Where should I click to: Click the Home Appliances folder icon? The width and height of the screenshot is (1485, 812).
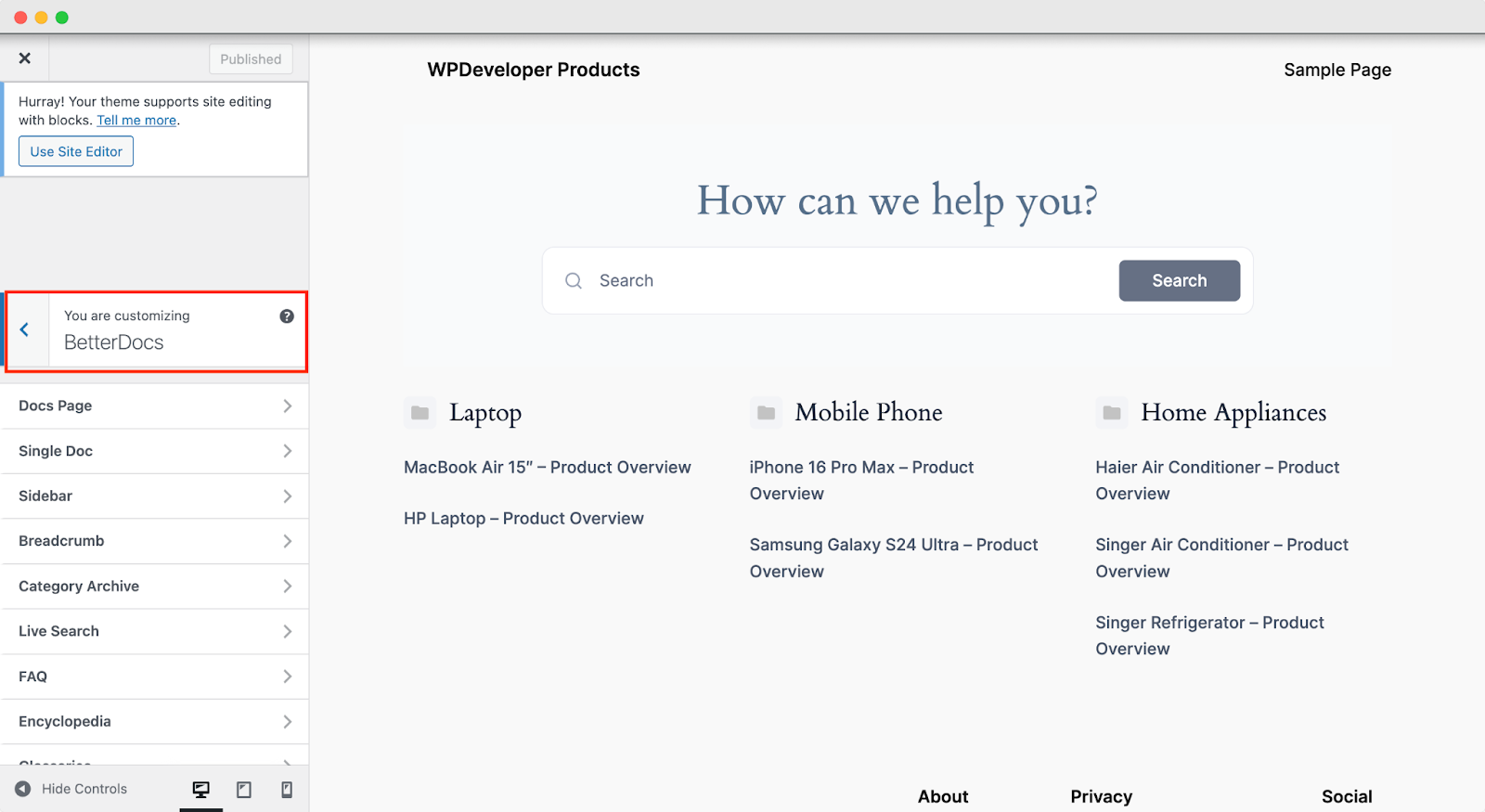click(1111, 413)
